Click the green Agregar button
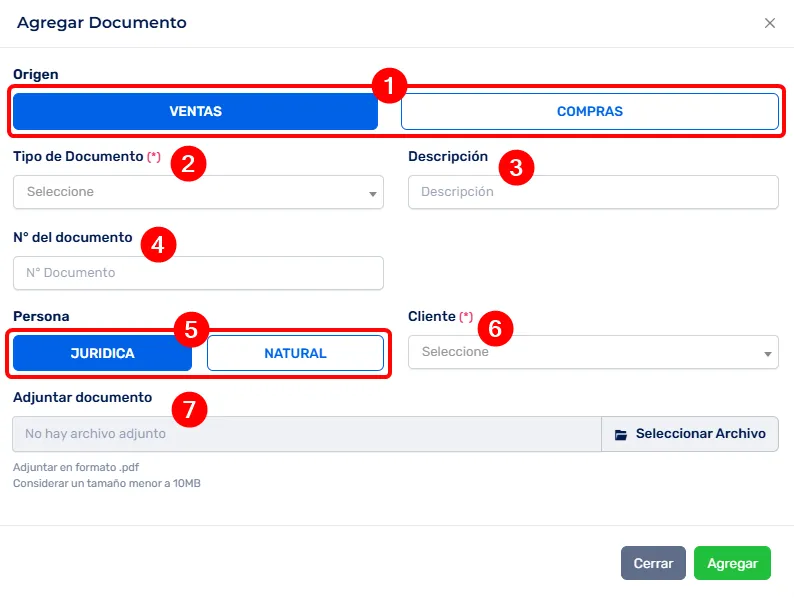 click(732, 563)
